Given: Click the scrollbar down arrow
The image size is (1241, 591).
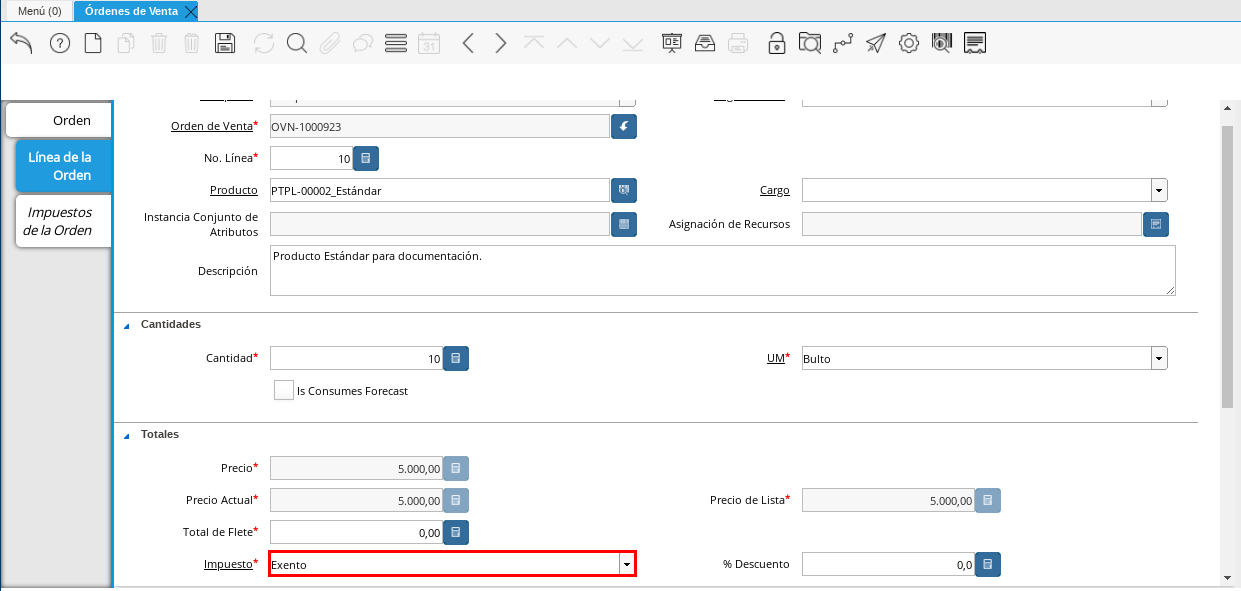Looking at the screenshot, I should (x=1227, y=578).
